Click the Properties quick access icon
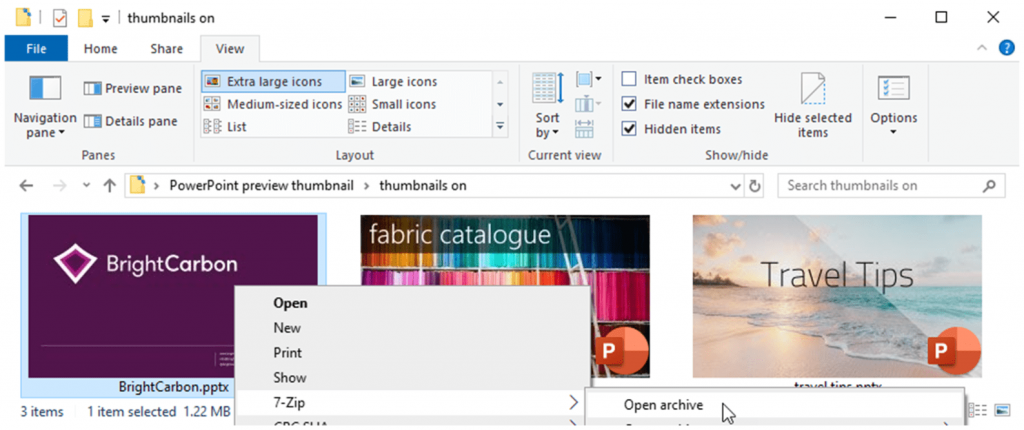This screenshot has width=1024, height=430. [60, 18]
